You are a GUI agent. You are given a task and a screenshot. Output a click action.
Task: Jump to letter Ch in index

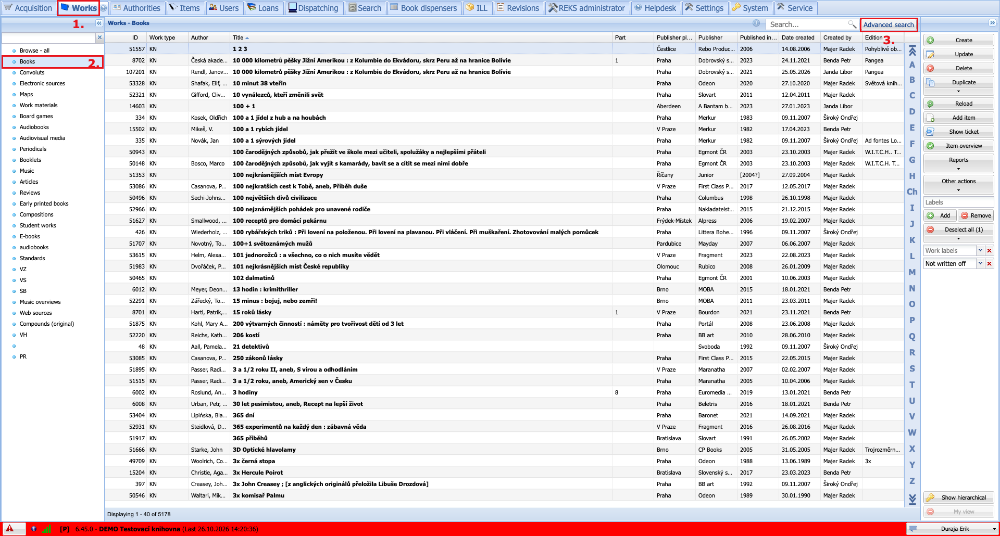coord(912,191)
